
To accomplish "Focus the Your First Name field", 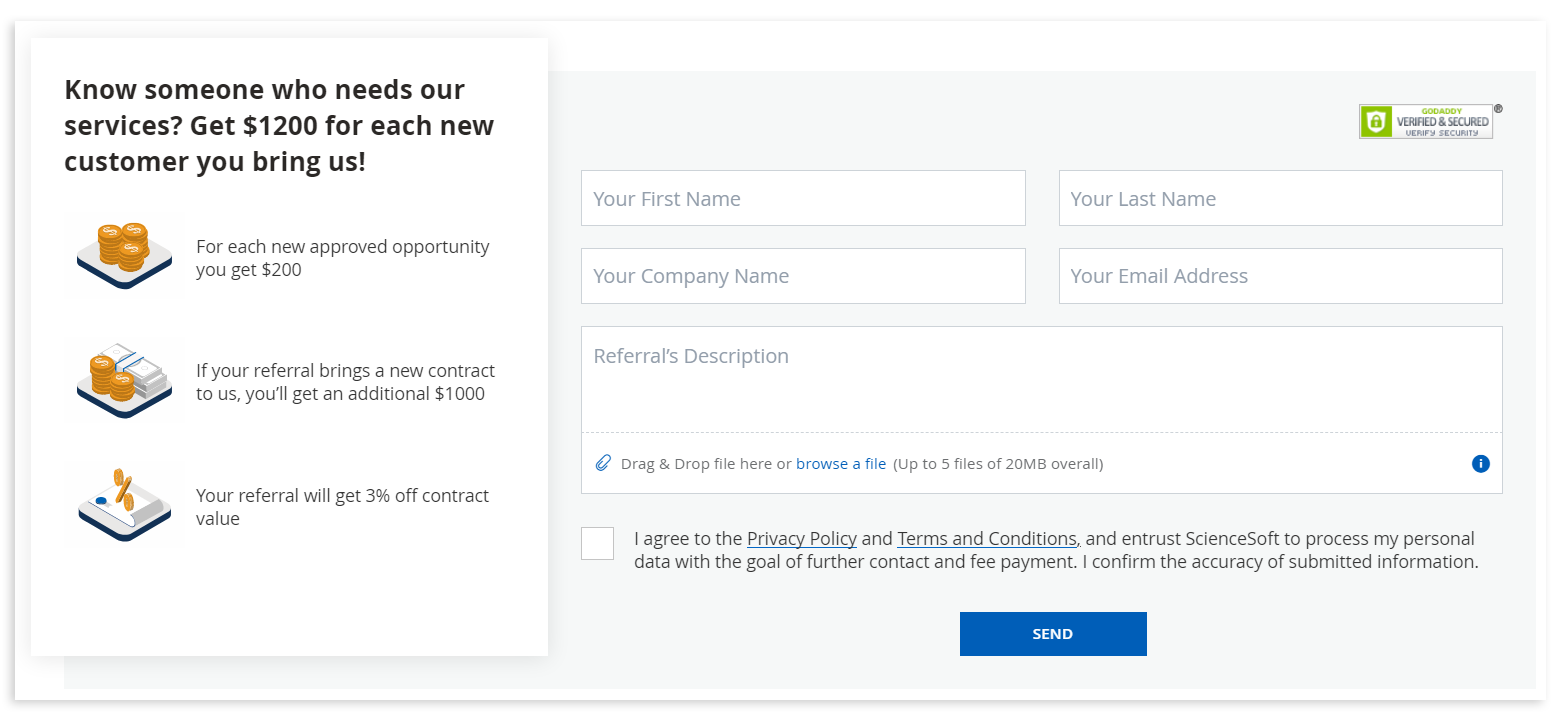I will [803, 198].
